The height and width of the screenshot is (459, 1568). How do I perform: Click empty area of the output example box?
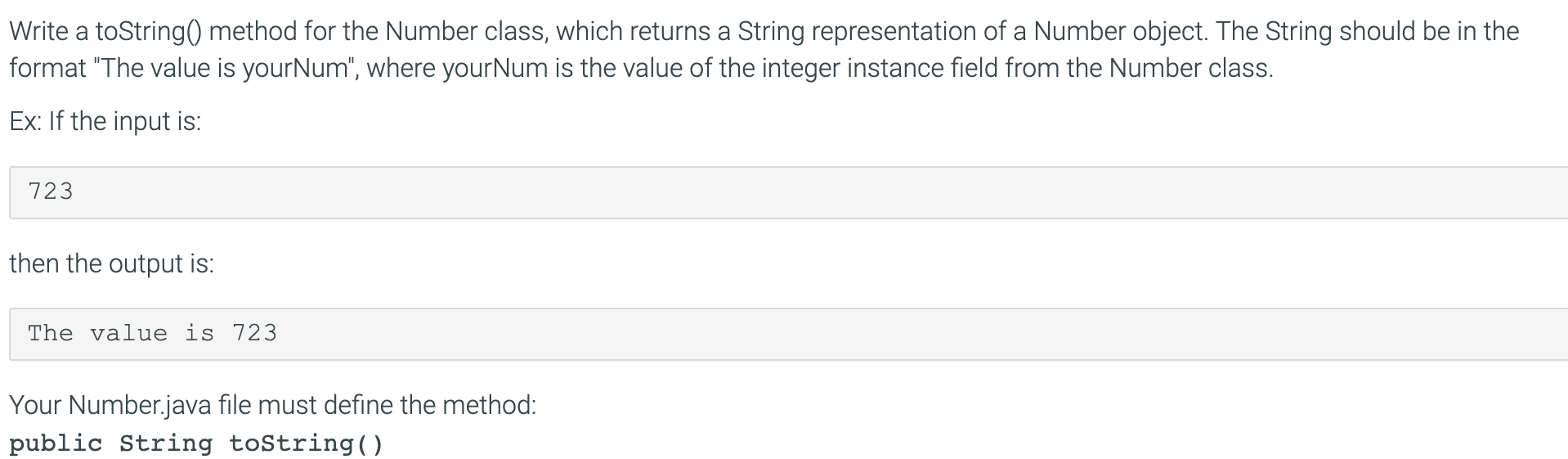tap(899, 334)
